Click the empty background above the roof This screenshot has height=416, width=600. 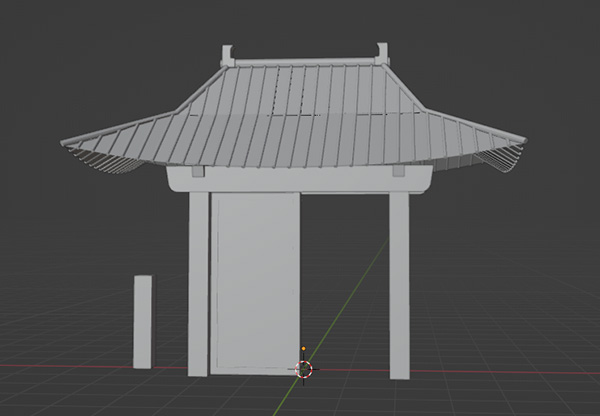pos(300,25)
